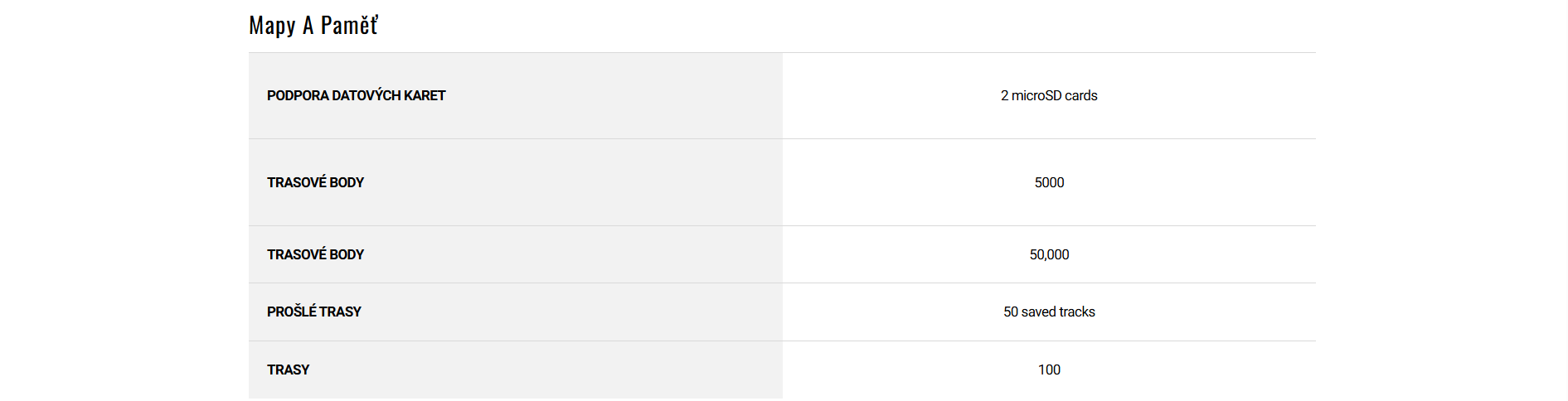Click the word "microSD" in the card support value
The image size is (1568, 401).
pos(1036,96)
